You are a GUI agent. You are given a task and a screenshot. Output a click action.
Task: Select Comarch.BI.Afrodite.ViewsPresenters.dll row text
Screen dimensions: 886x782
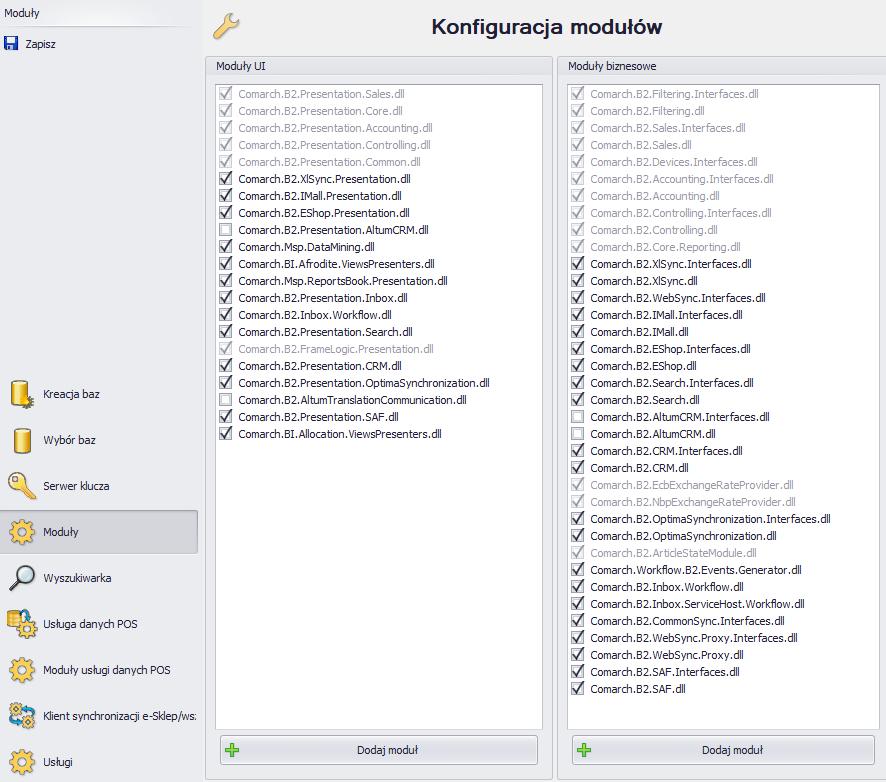pos(336,264)
